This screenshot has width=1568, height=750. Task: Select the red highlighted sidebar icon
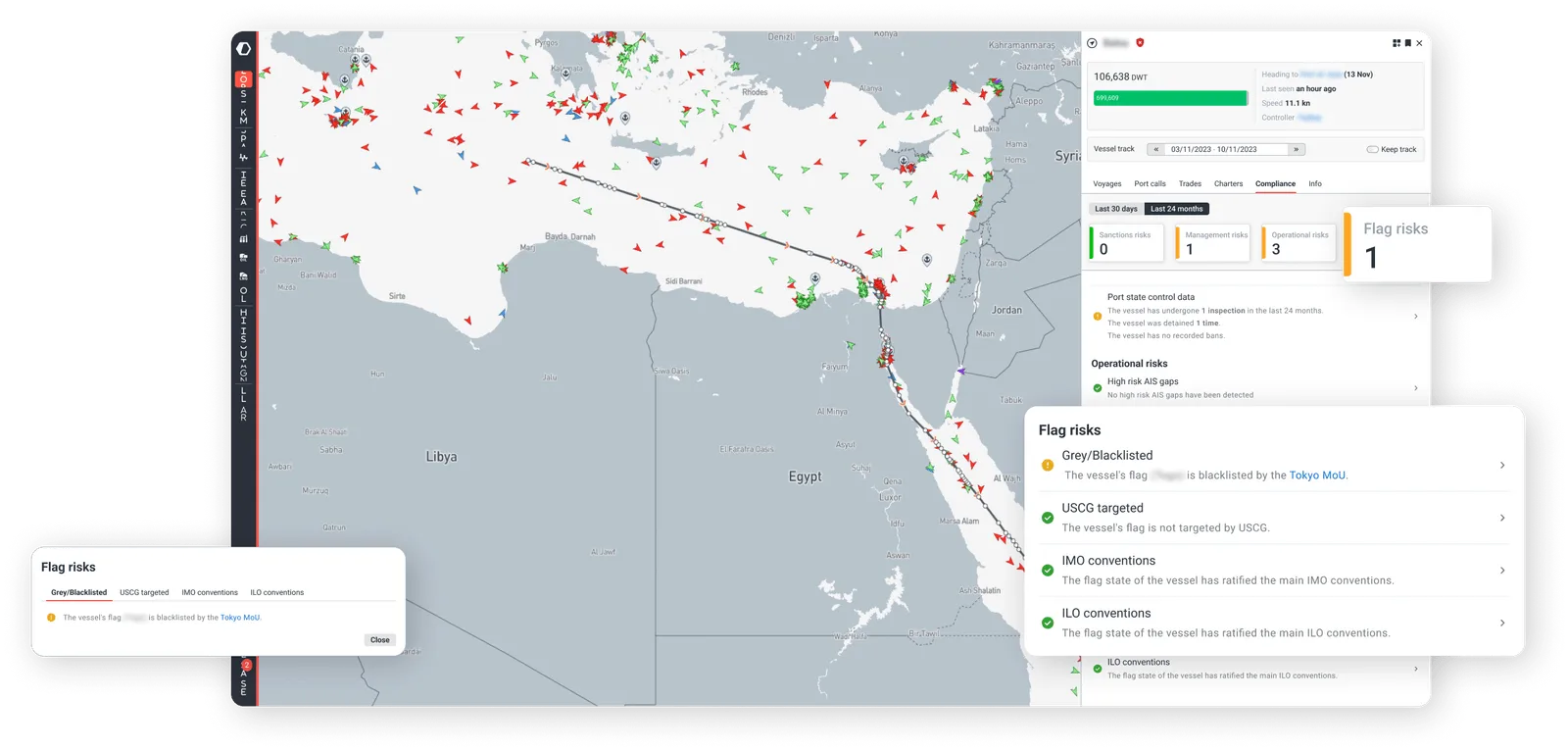tap(244, 79)
